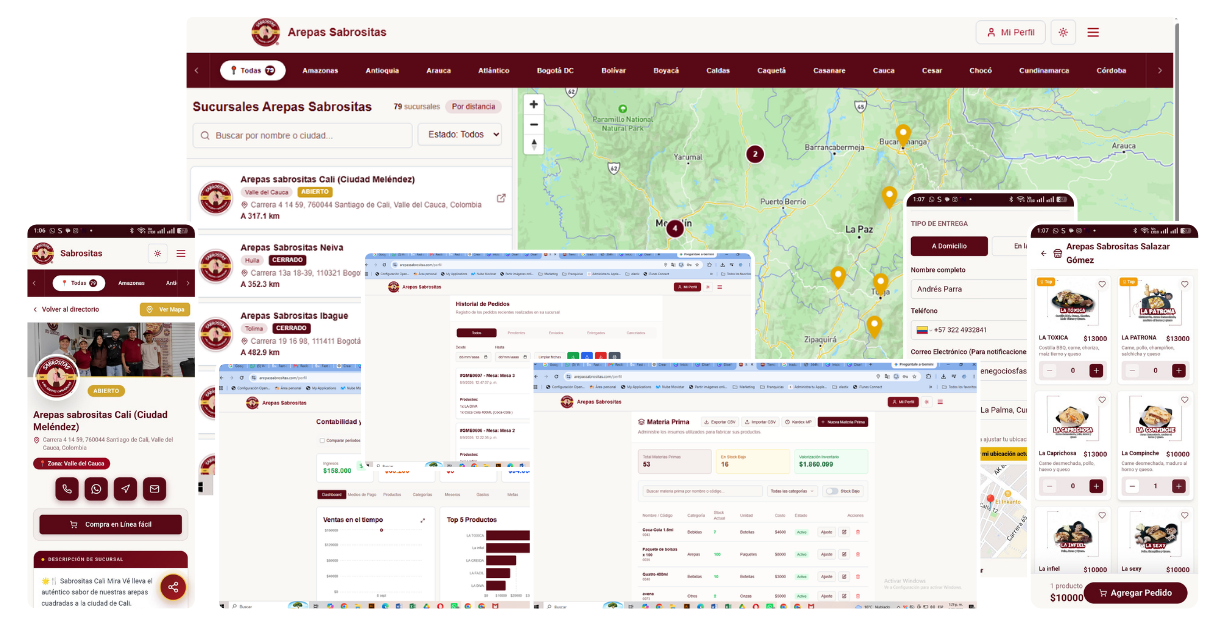Select the Todos tab in Historial de Pedidos
The height and width of the screenshot is (633, 1221).
point(477,333)
